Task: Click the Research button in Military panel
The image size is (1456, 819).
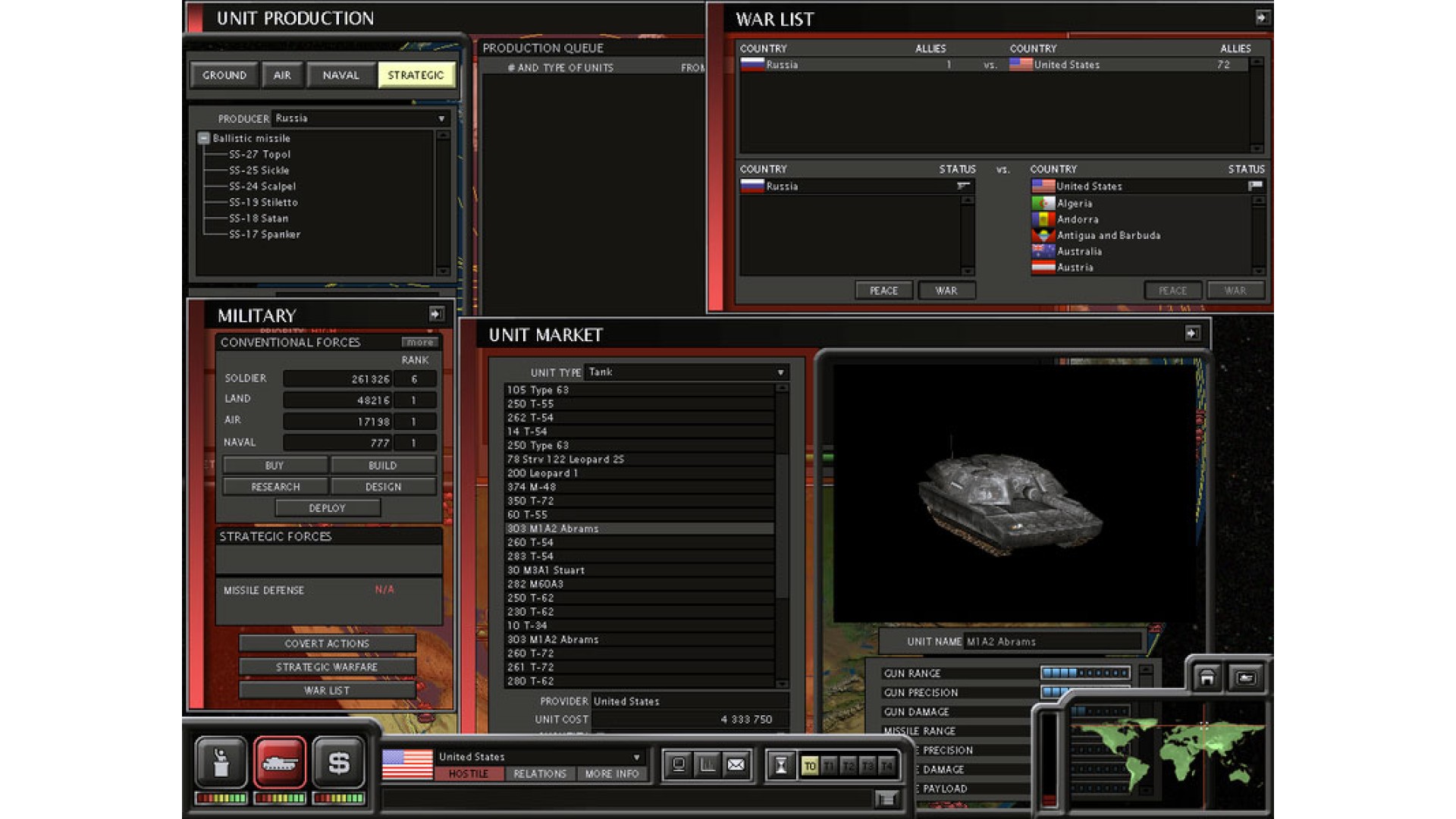Action: pos(275,487)
